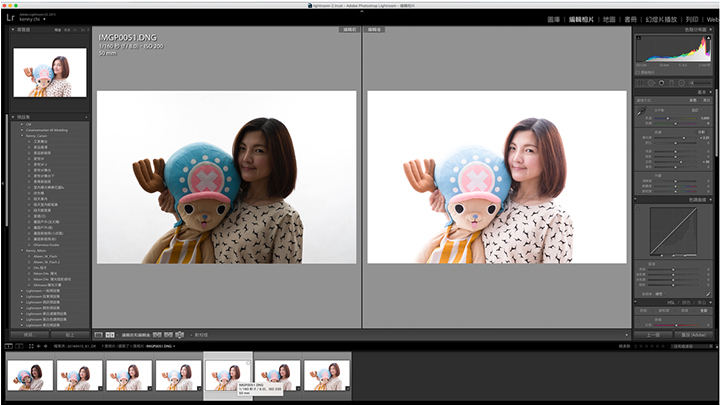Click the 貼上 button
The image size is (720, 405).
point(70,335)
